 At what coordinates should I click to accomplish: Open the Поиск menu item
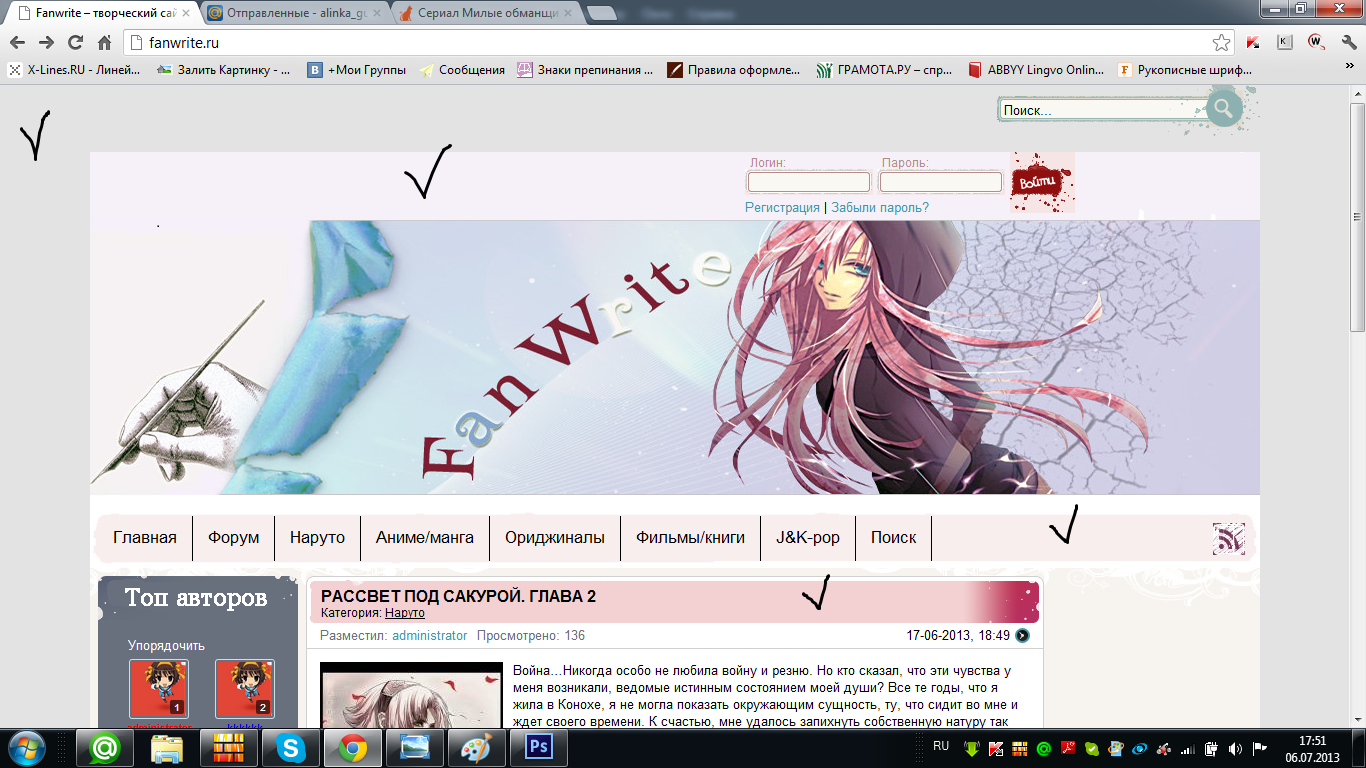(893, 537)
